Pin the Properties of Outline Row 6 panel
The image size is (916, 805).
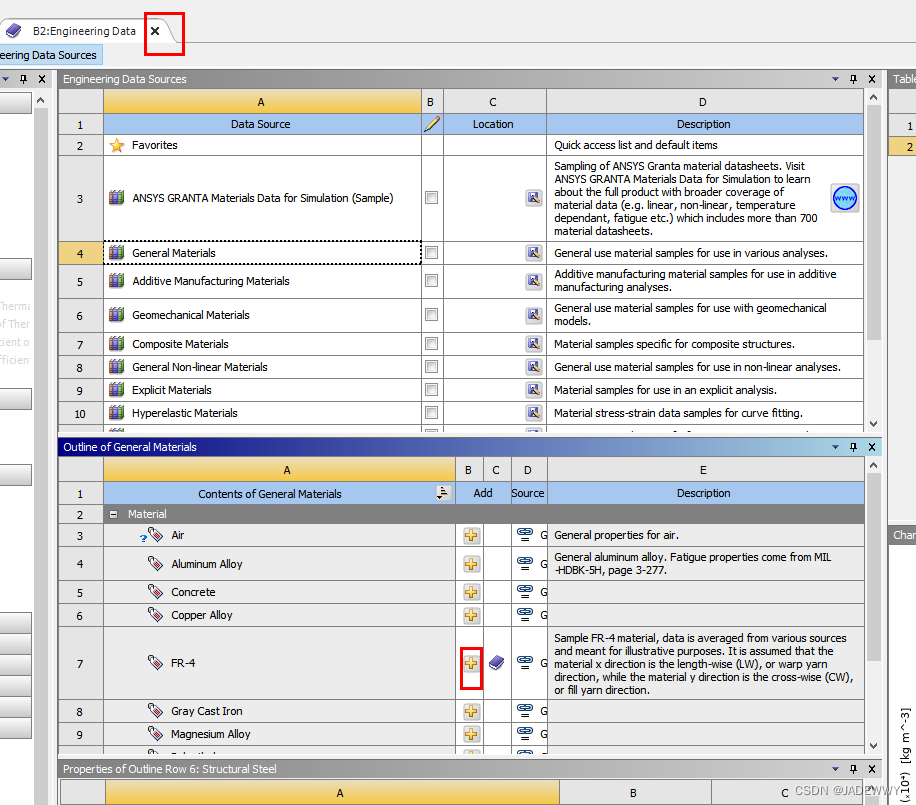point(853,769)
